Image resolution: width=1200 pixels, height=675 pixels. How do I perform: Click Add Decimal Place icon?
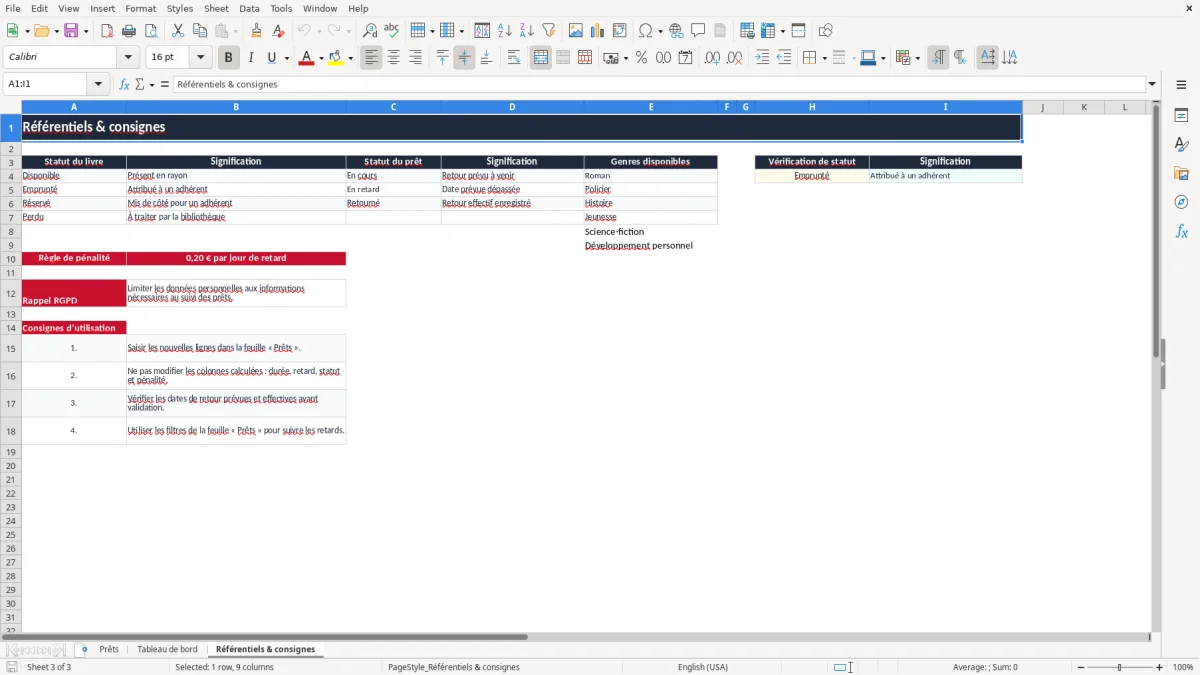(712, 58)
